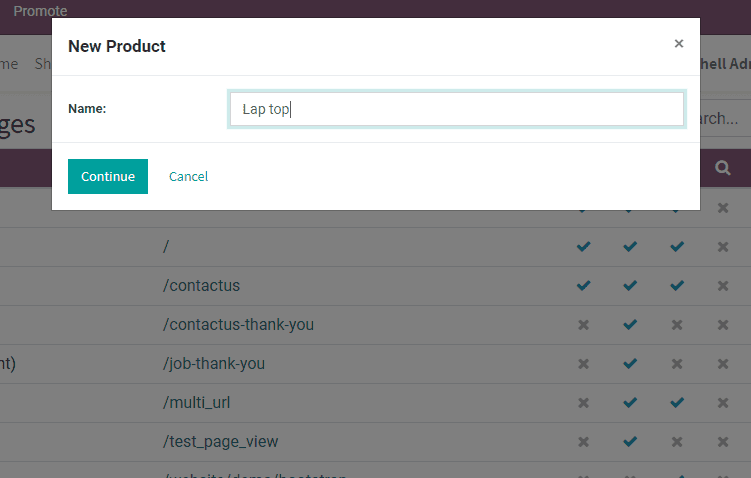Open the Promote menu
Screen dimensions: 751x478
coord(41,11)
